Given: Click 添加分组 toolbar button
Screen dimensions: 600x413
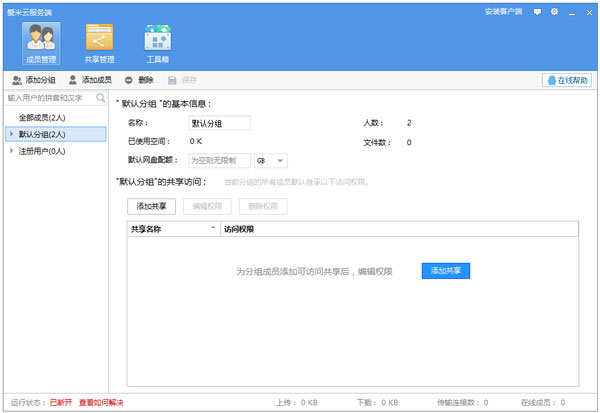Looking at the screenshot, I should (34, 80).
